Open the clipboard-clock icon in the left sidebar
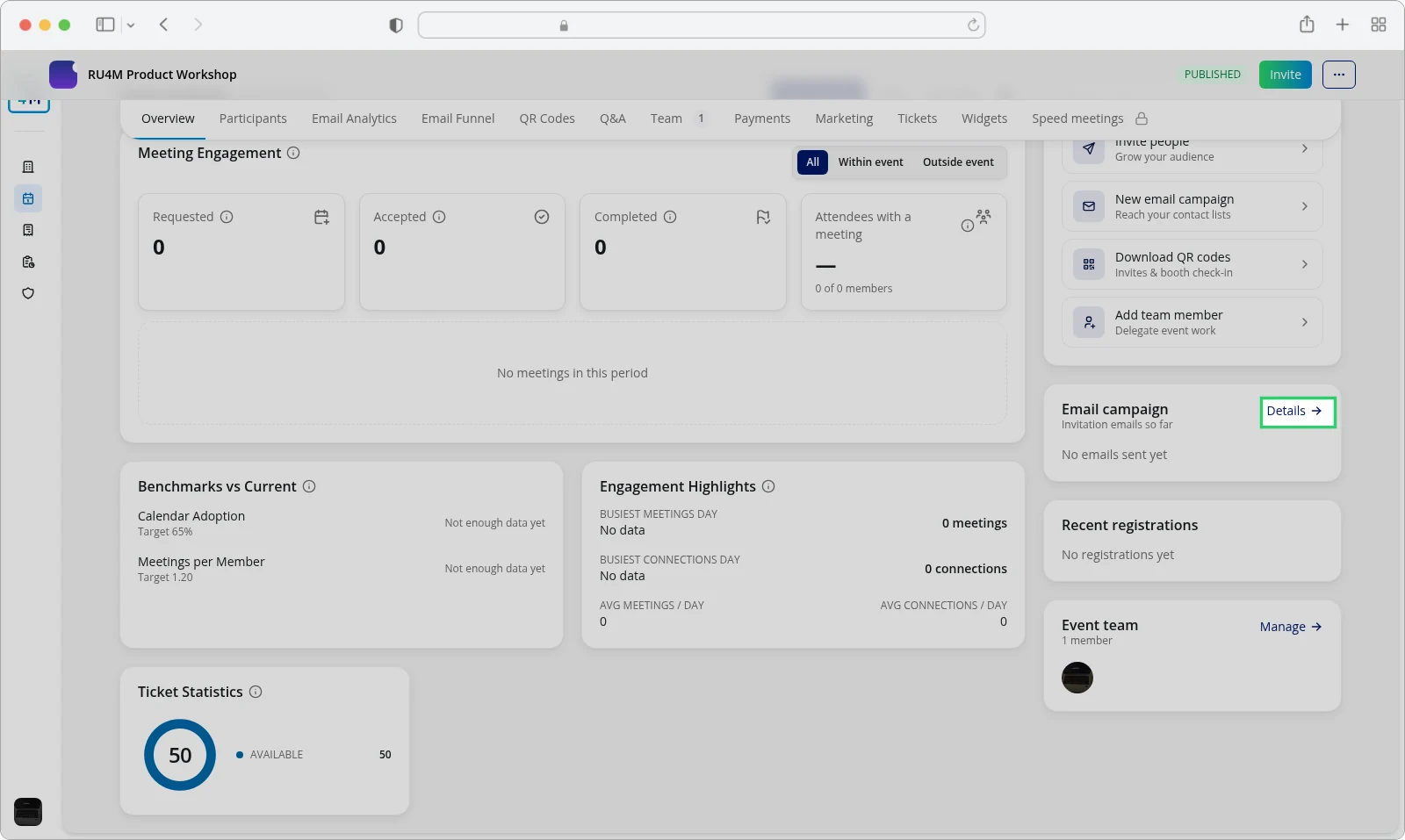Screen dimensions: 1405x840 pyautogui.click(x=28, y=262)
